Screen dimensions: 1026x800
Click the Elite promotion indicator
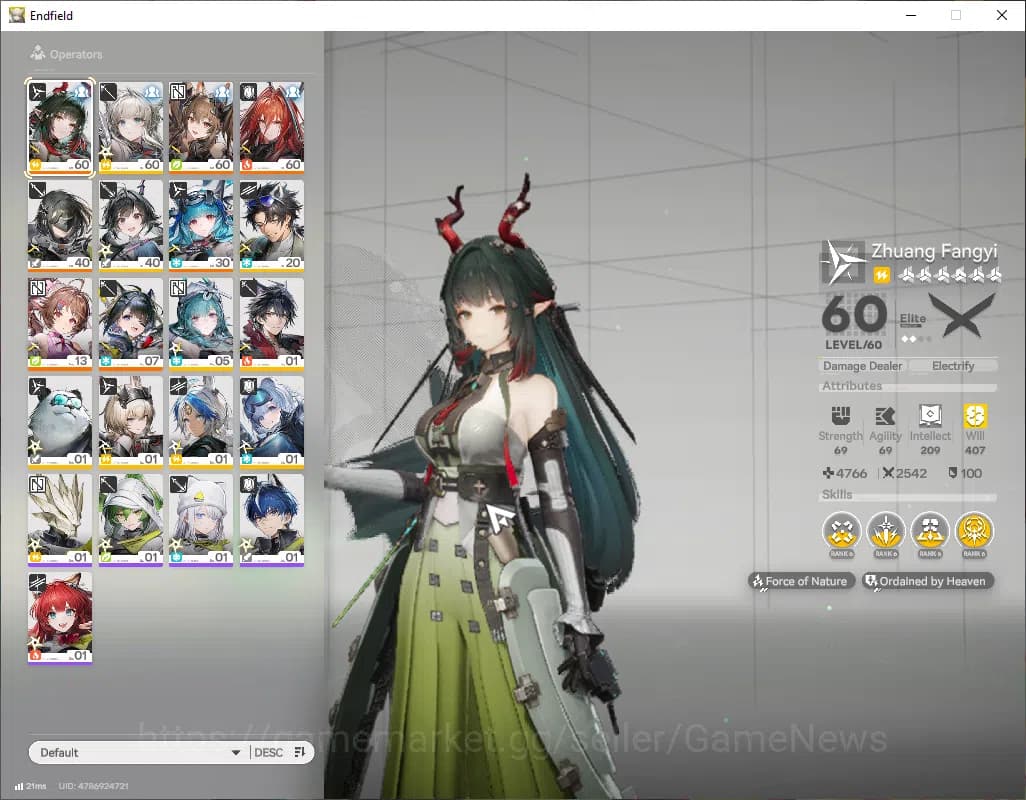pos(913,326)
